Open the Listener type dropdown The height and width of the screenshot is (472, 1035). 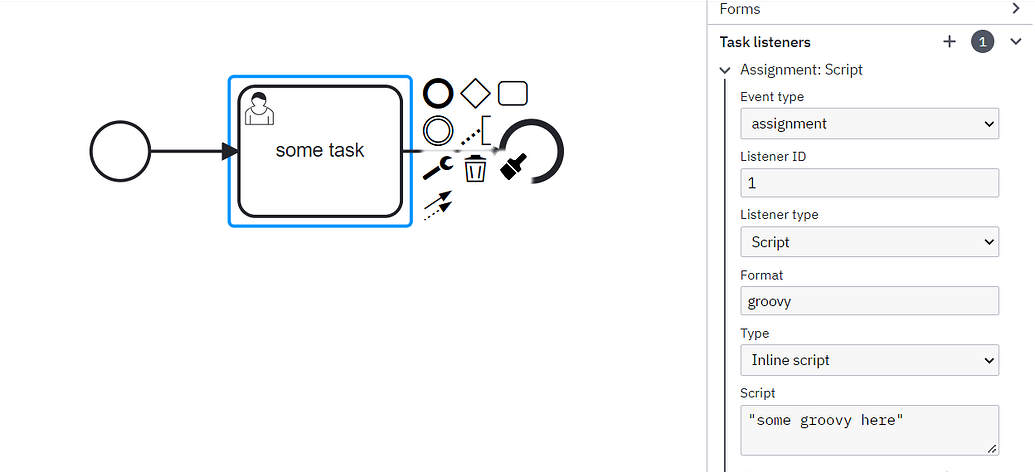click(x=869, y=242)
